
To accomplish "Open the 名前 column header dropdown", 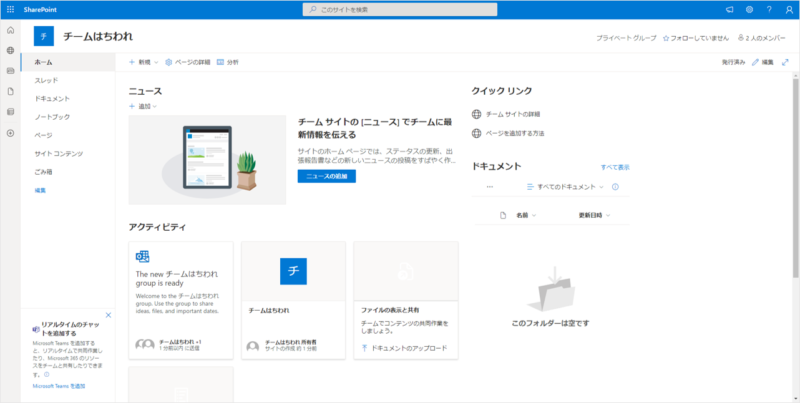I will click(526, 215).
